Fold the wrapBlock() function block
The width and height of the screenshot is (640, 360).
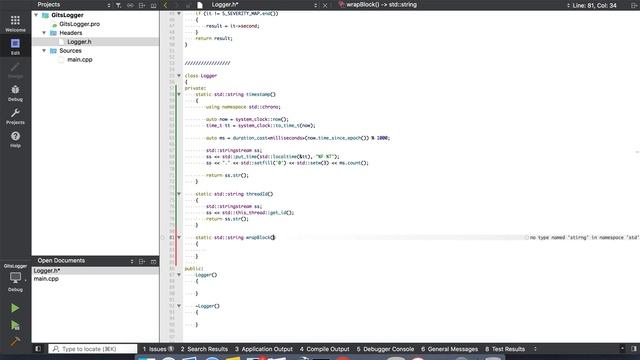pyautogui.click(x=179, y=237)
